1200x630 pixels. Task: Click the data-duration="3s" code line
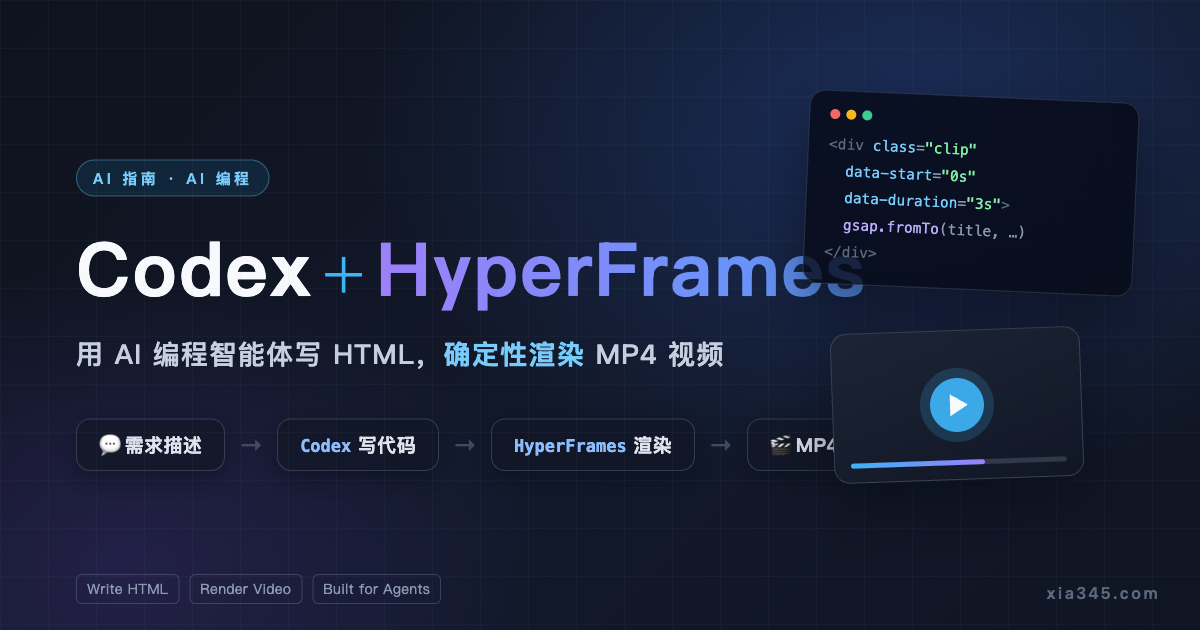(x=926, y=202)
